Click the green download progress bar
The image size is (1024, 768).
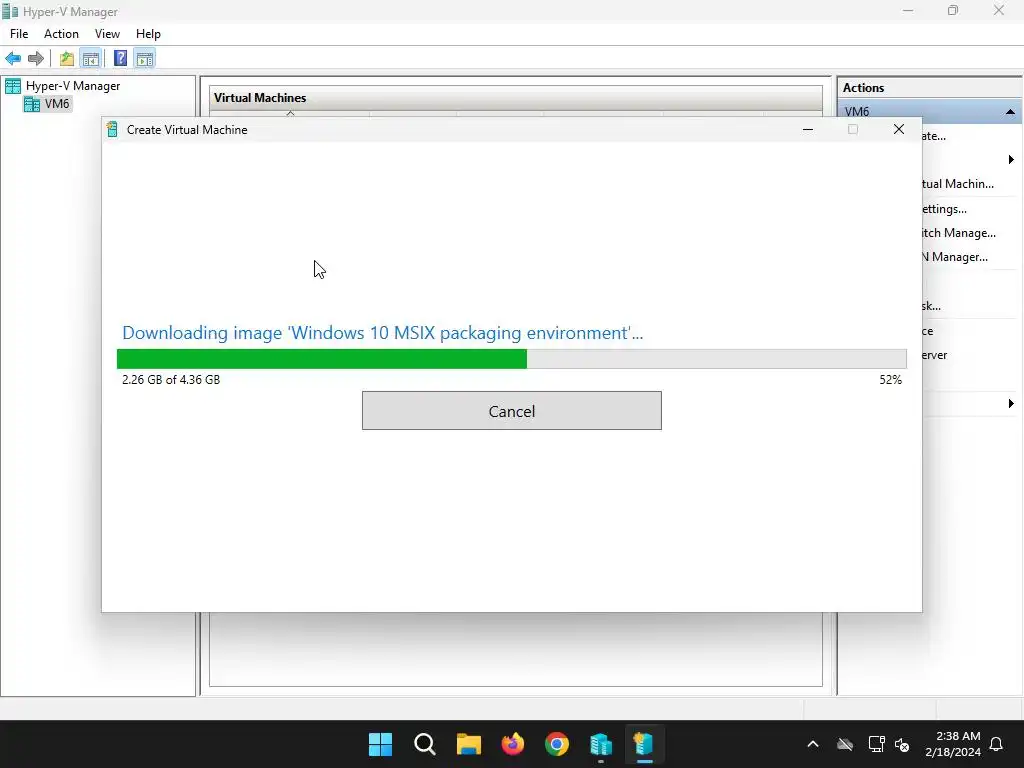coord(511,359)
